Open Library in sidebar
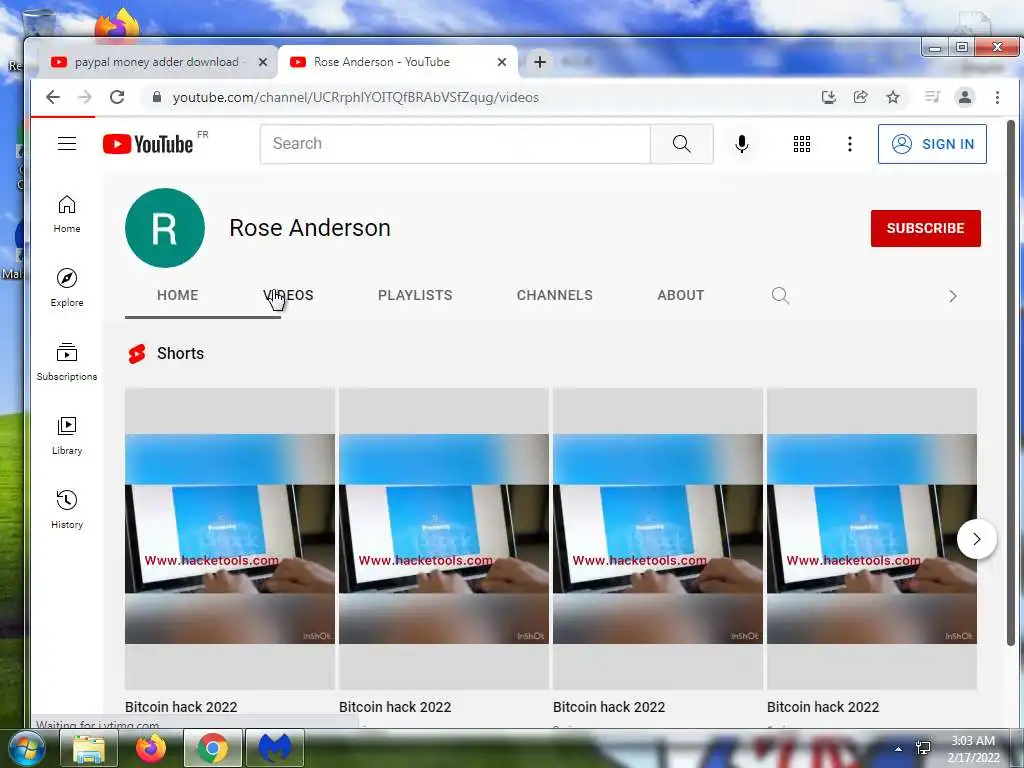Image resolution: width=1024 pixels, height=768 pixels. [67, 436]
